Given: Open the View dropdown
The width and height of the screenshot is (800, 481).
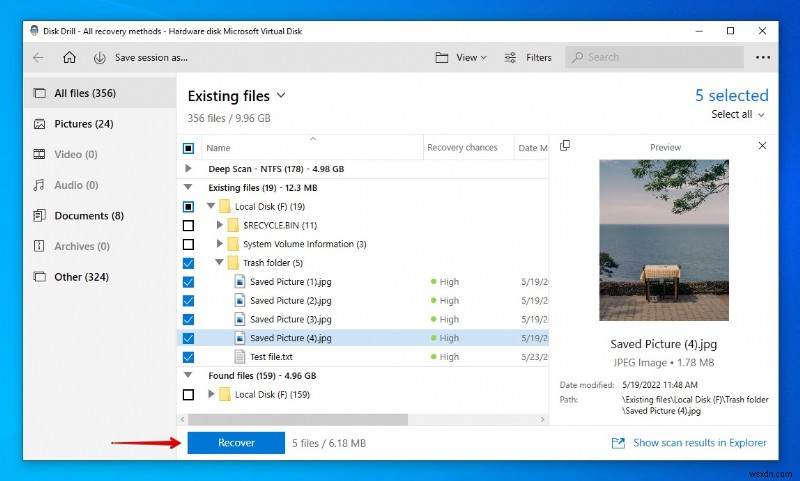Looking at the screenshot, I should tap(461, 57).
